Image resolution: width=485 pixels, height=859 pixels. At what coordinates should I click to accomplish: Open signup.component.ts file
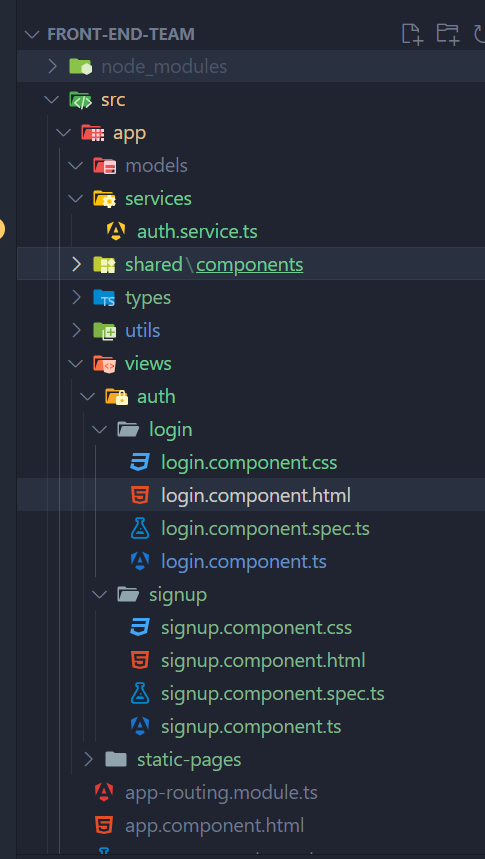(x=251, y=726)
